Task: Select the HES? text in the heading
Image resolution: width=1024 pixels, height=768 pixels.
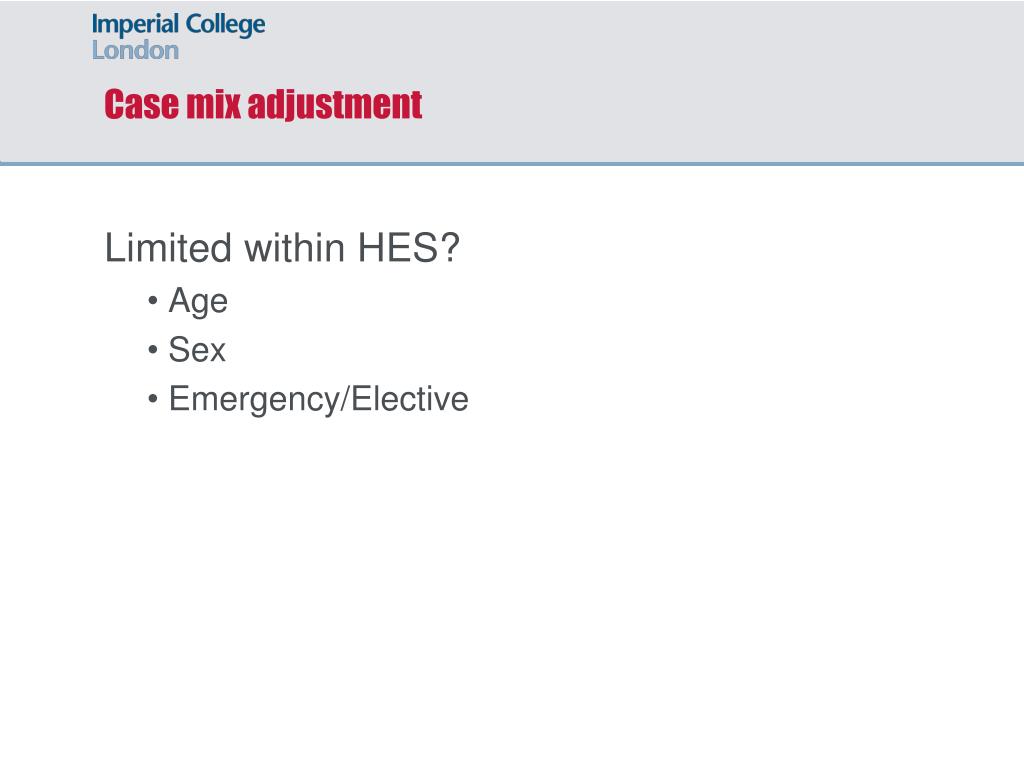Action: coord(409,248)
